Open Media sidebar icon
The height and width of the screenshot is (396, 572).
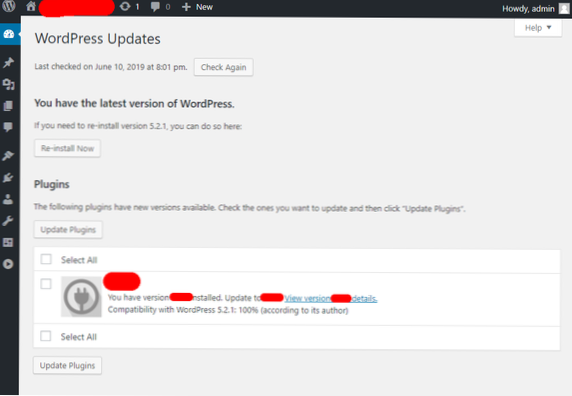8,84
